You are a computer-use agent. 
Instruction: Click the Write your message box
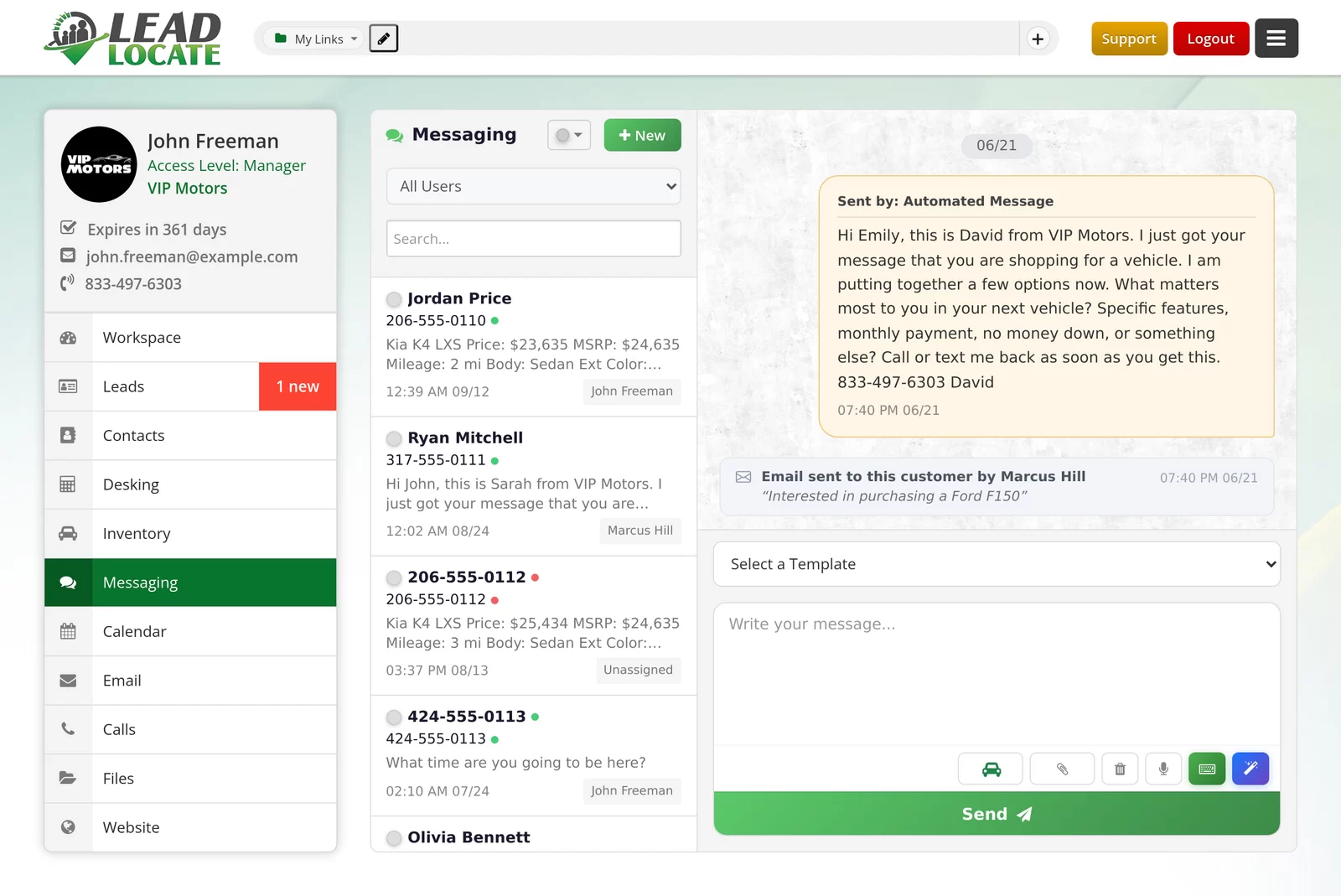pyautogui.click(x=997, y=675)
